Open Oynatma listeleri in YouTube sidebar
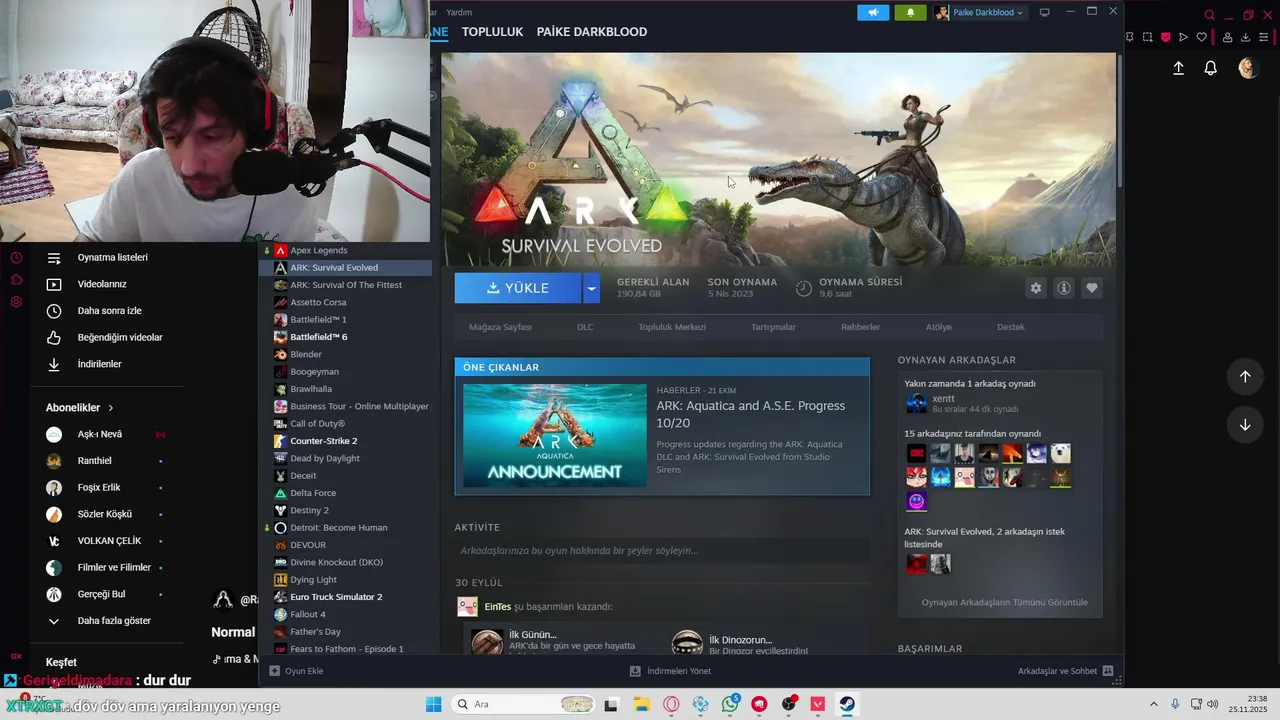This screenshot has width=1280, height=720. pos(112,258)
